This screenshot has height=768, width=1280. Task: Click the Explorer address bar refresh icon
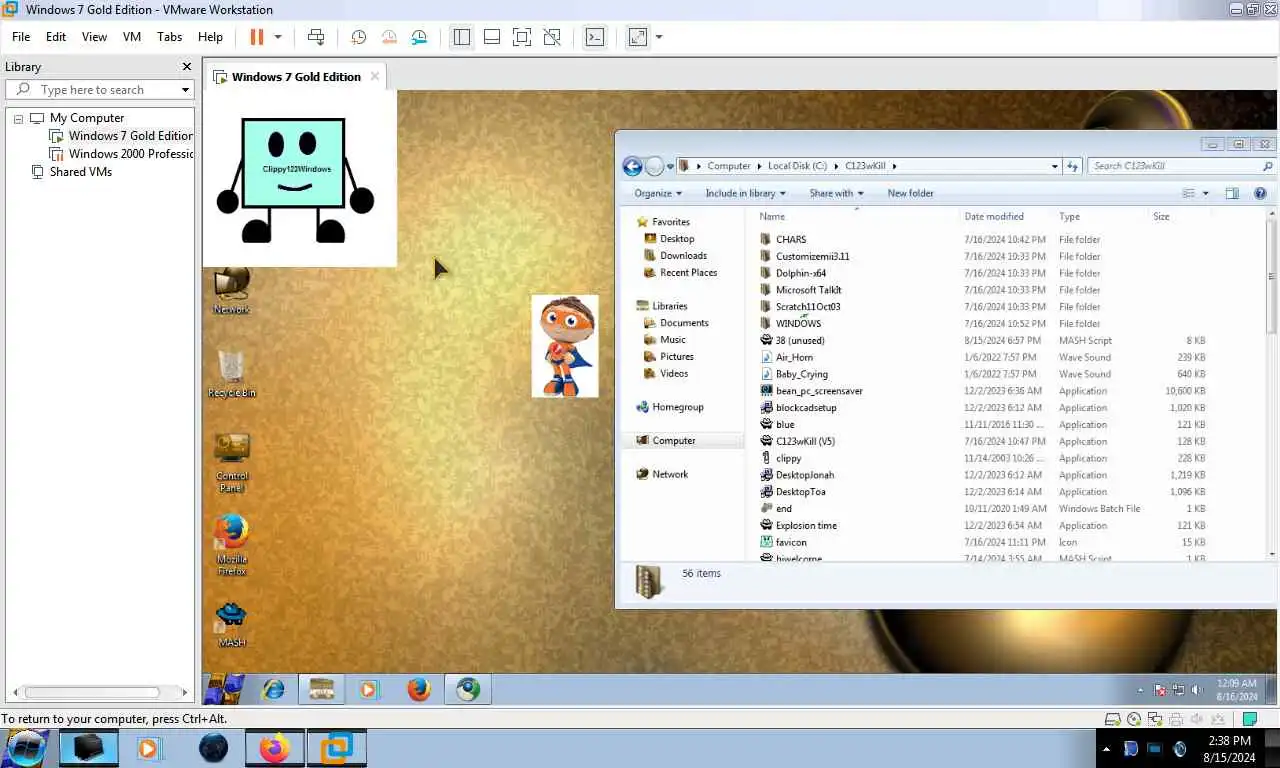(1072, 166)
